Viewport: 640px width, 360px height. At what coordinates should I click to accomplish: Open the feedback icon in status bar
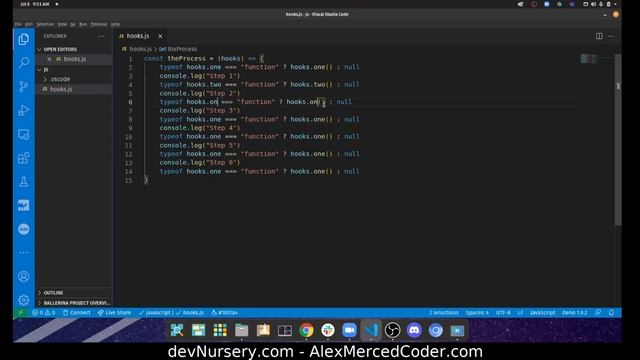click(x=598, y=313)
